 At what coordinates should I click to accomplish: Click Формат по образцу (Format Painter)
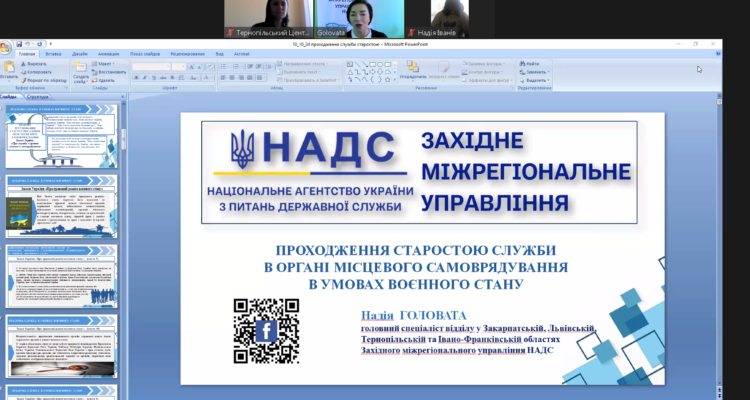tap(44, 80)
